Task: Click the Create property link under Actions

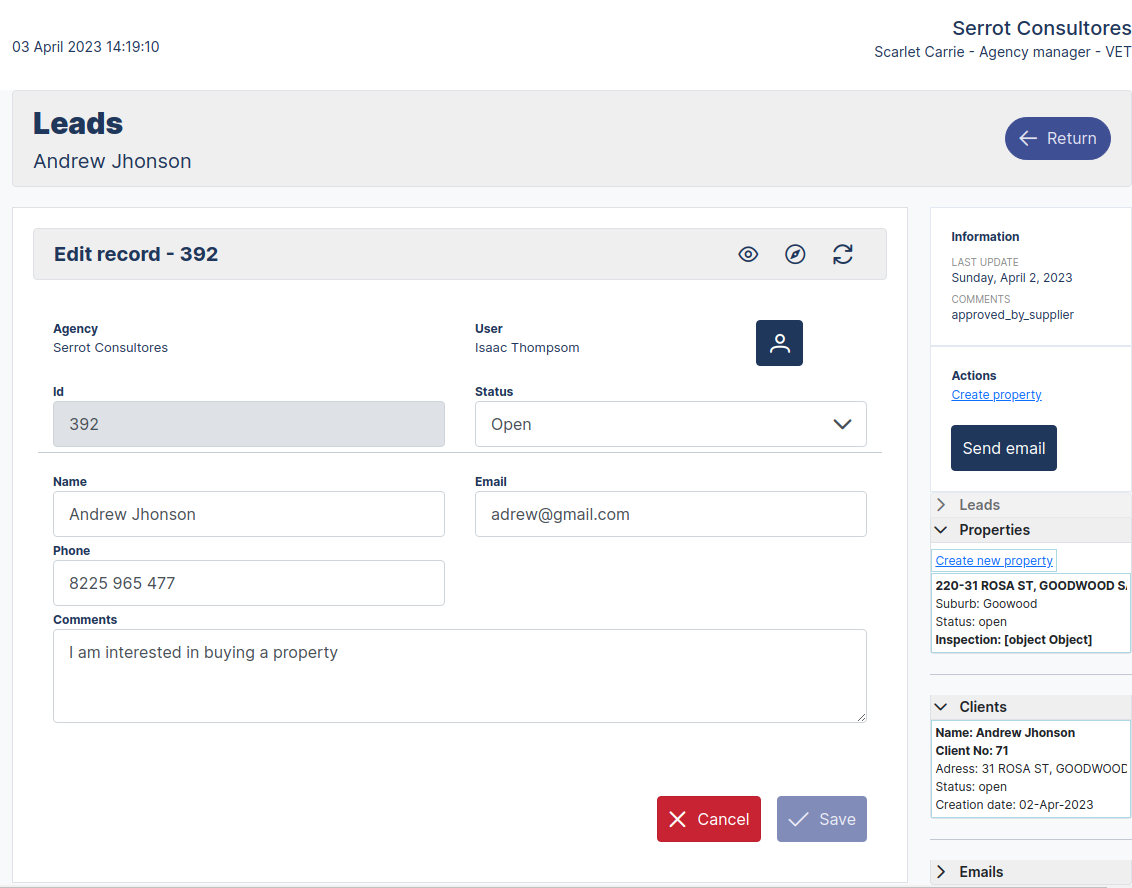Action: pyautogui.click(x=996, y=395)
